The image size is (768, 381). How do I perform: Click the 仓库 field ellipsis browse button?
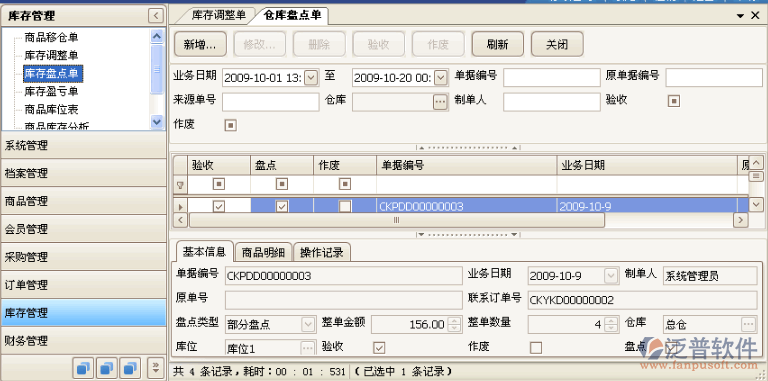440,101
